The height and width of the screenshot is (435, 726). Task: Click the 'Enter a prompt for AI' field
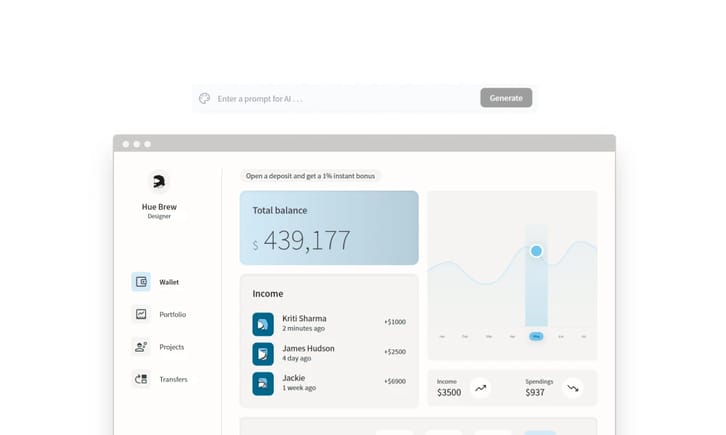click(x=340, y=98)
